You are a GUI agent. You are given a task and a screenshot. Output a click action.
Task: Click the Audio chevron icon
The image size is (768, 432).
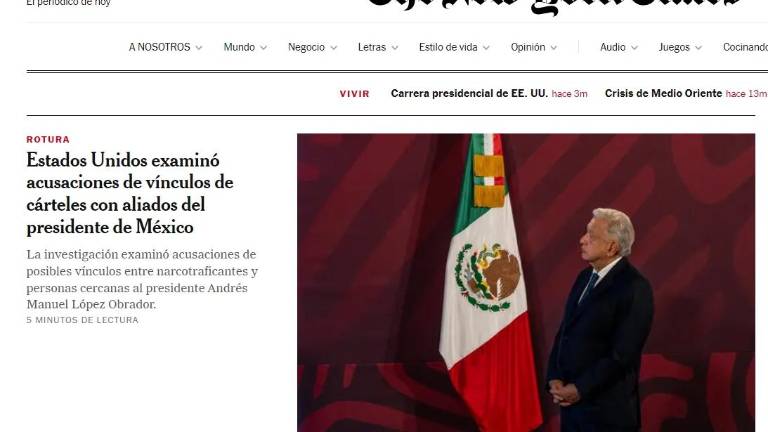point(634,48)
